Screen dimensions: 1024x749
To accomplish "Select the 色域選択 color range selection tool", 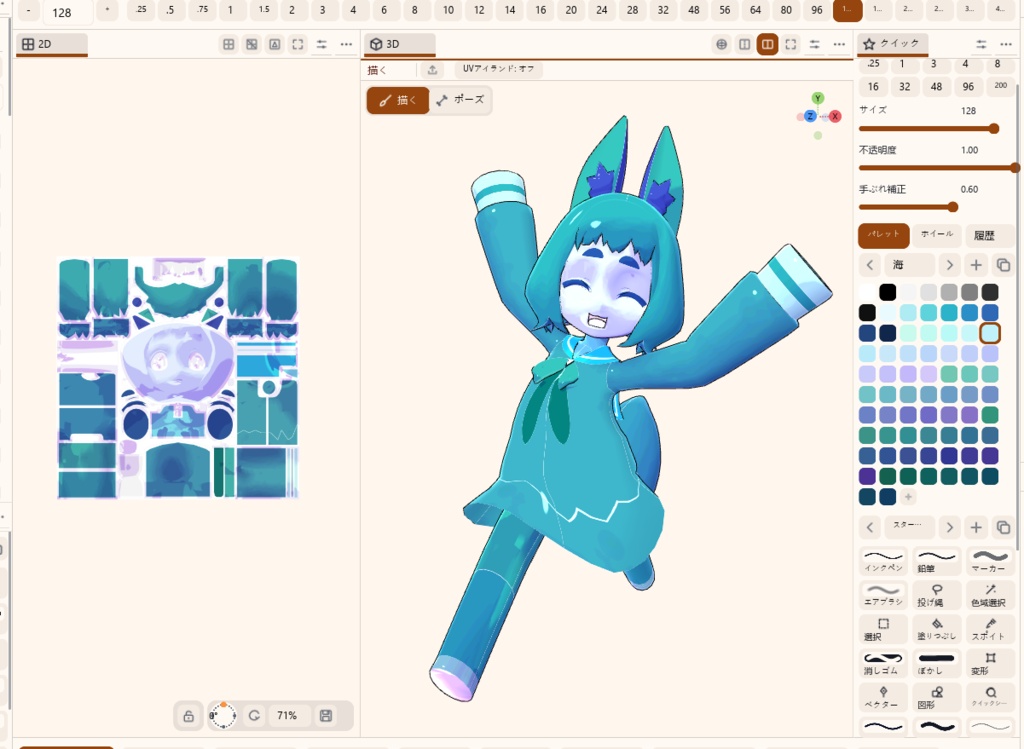I will [x=990, y=595].
